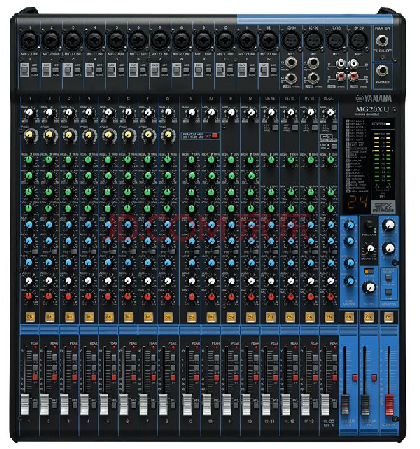
Task: Click the YAMAHA logo
Action: tap(373, 99)
